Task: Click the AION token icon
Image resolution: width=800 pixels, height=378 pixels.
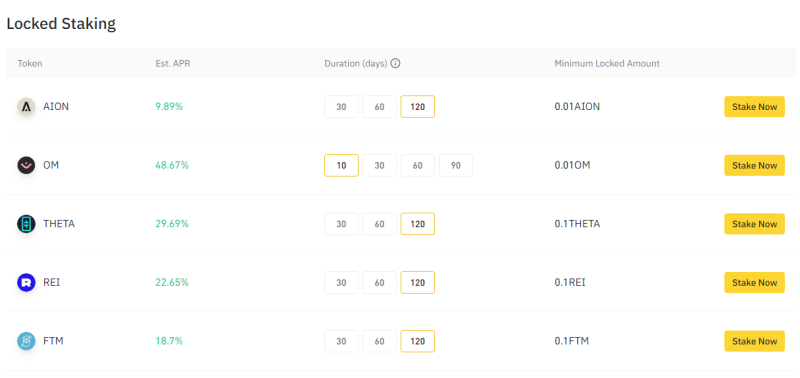Action: pos(26,107)
